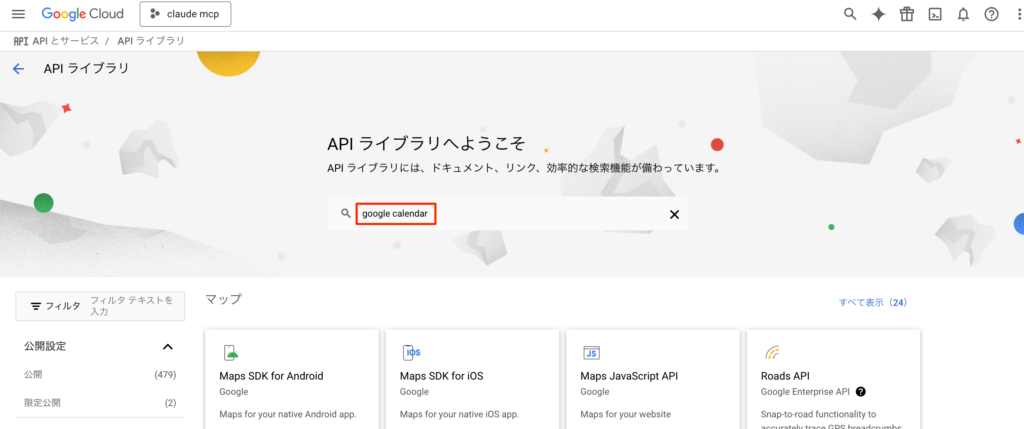The height and width of the screenshot is (429, 1024).
Task: Open the main navigation hamburger menu
Action: pyautogui.click(x=18, y=14)
